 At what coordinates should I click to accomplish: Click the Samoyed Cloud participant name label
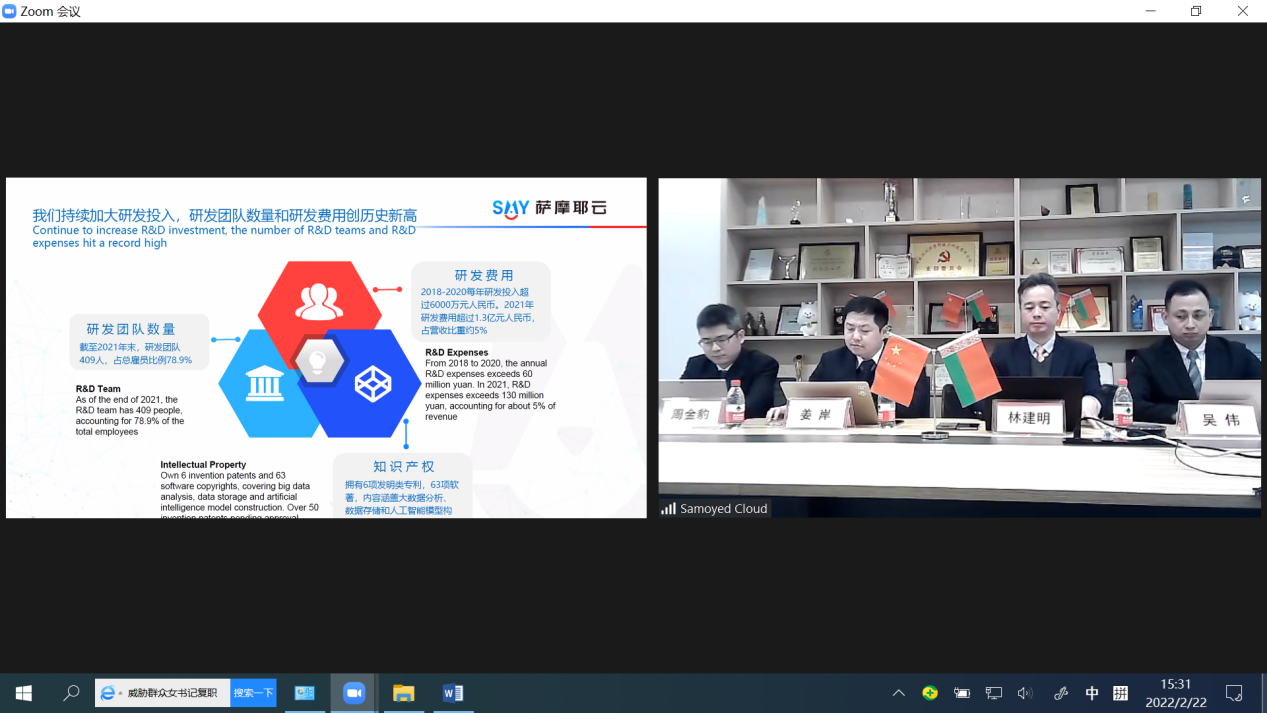(723, 509)
